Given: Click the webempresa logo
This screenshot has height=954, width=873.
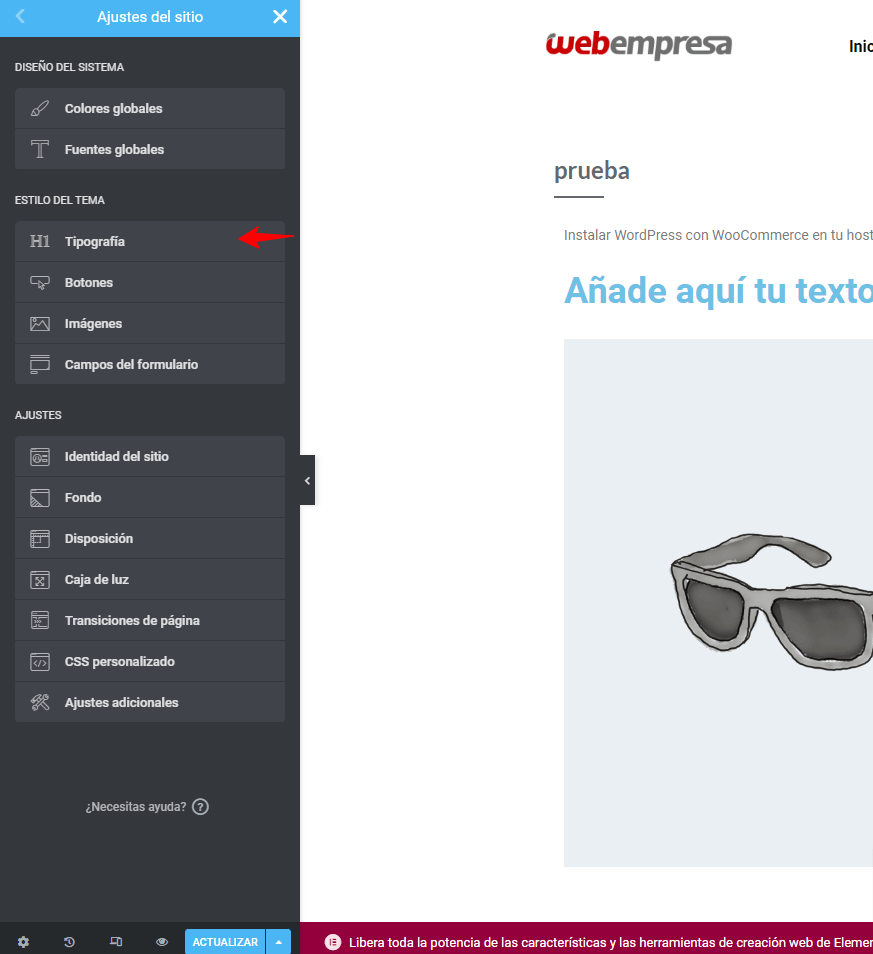Looking at the screenshot, I should (x=639, y=45).
